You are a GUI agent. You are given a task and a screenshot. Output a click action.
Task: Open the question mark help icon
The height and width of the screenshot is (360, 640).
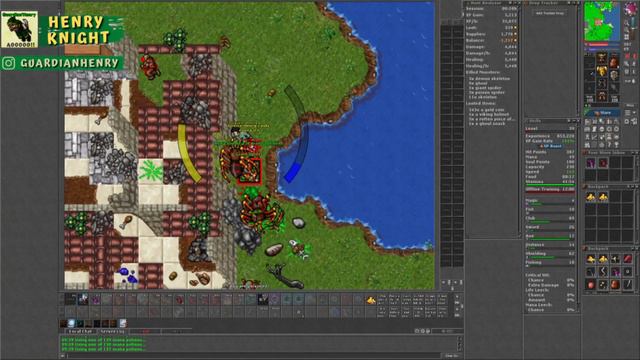609,145
